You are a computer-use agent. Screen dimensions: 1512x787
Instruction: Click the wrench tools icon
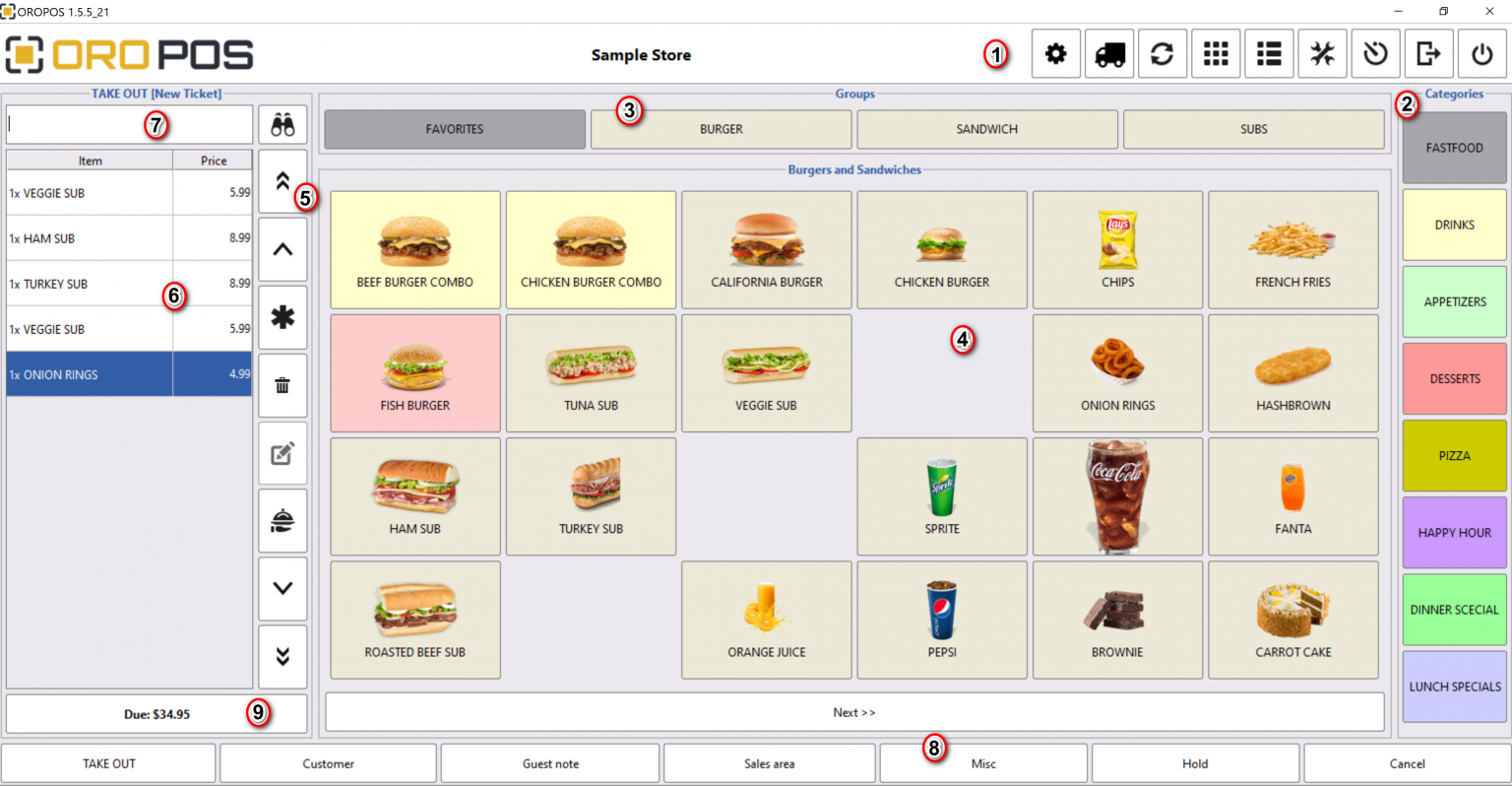[x=1322, y=53]
